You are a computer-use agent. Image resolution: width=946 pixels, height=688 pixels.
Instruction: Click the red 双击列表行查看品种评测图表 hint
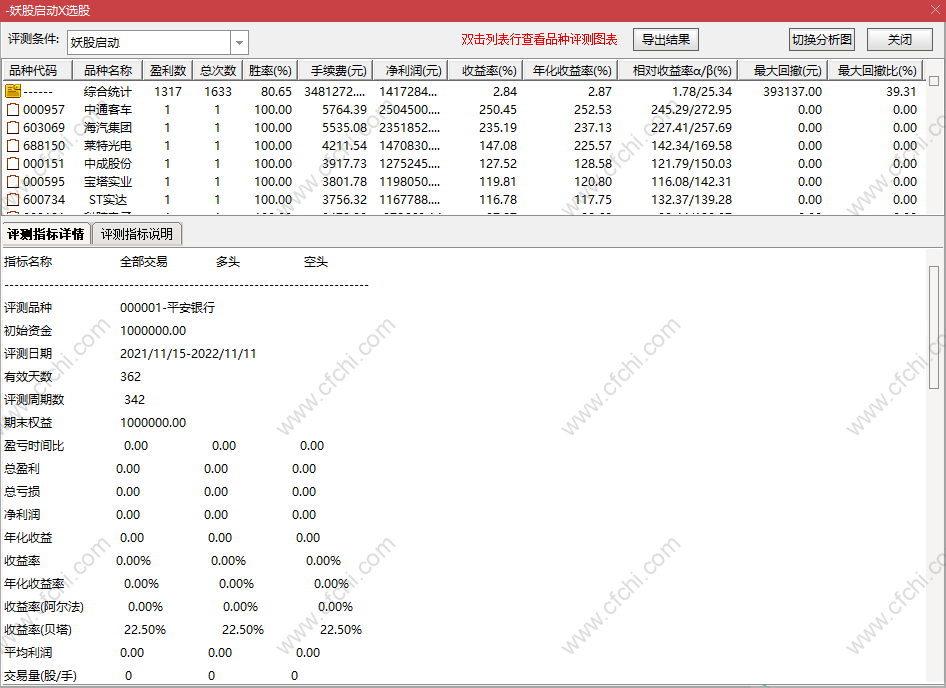pyautogui.click(x=539, y=40)
